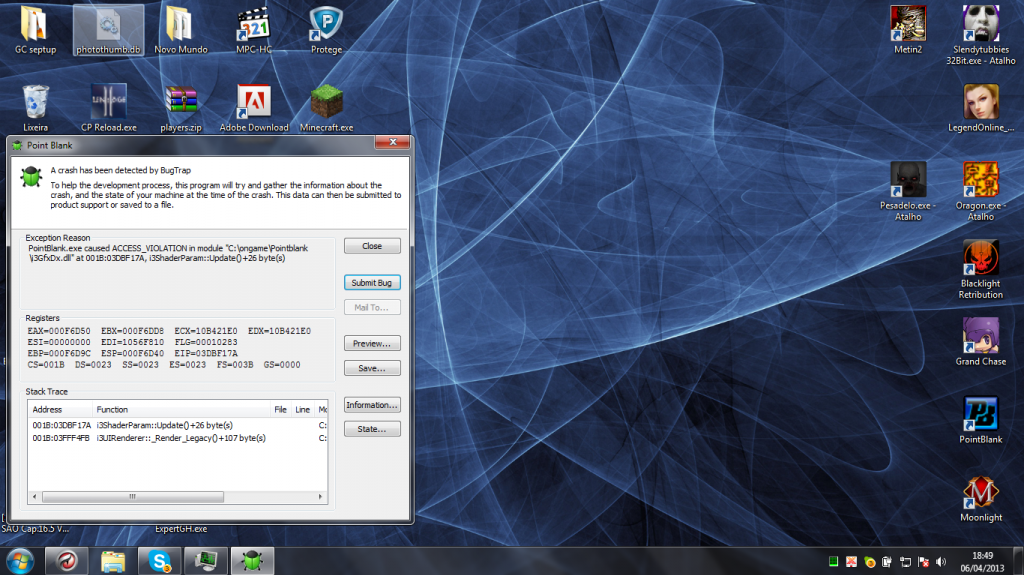Click the Submit Bug button
This screenshot has height=575, width=1024.
pos(372,283)
